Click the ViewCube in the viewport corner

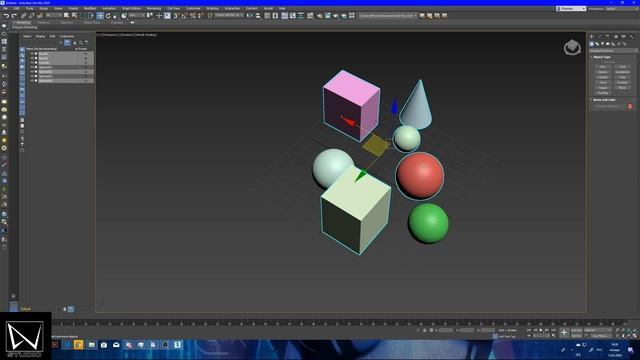point(572,47)
